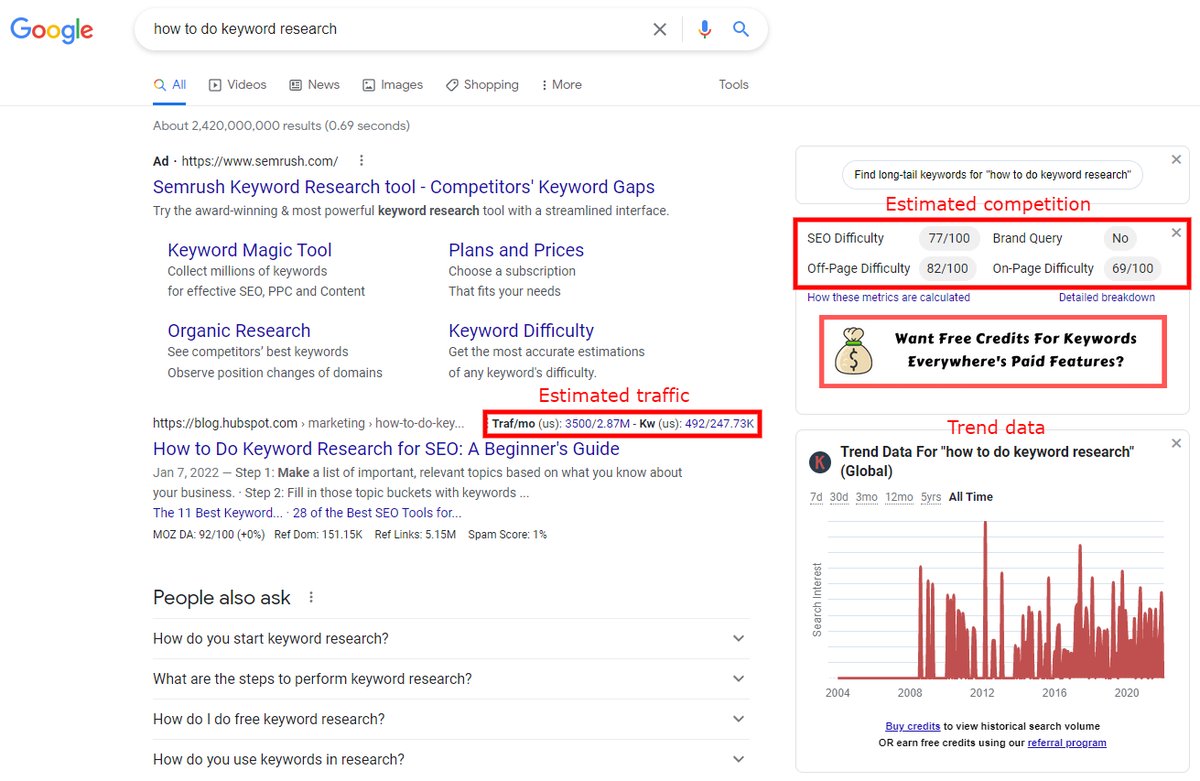Click the Google logo
Viewport: 1200px width, 781px height.
[52, 30]
